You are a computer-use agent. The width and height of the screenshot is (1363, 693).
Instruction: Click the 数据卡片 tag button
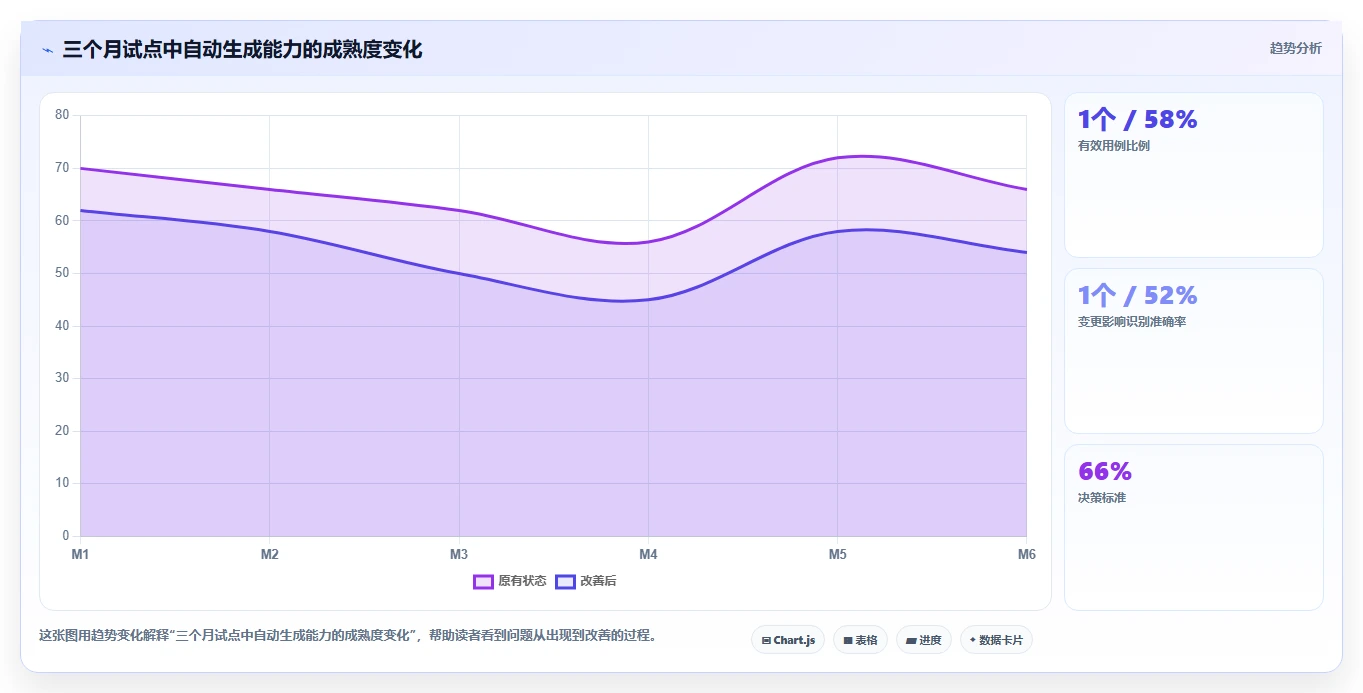[996, 640]
